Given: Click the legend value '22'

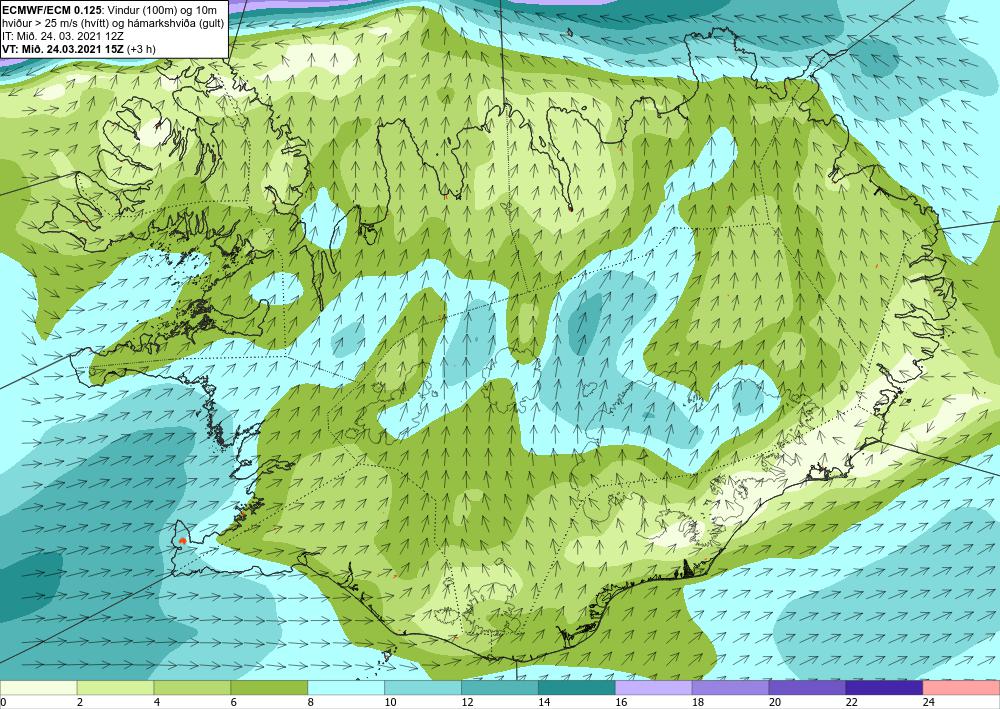Looking at the screenshot, I should coord(852,702).
